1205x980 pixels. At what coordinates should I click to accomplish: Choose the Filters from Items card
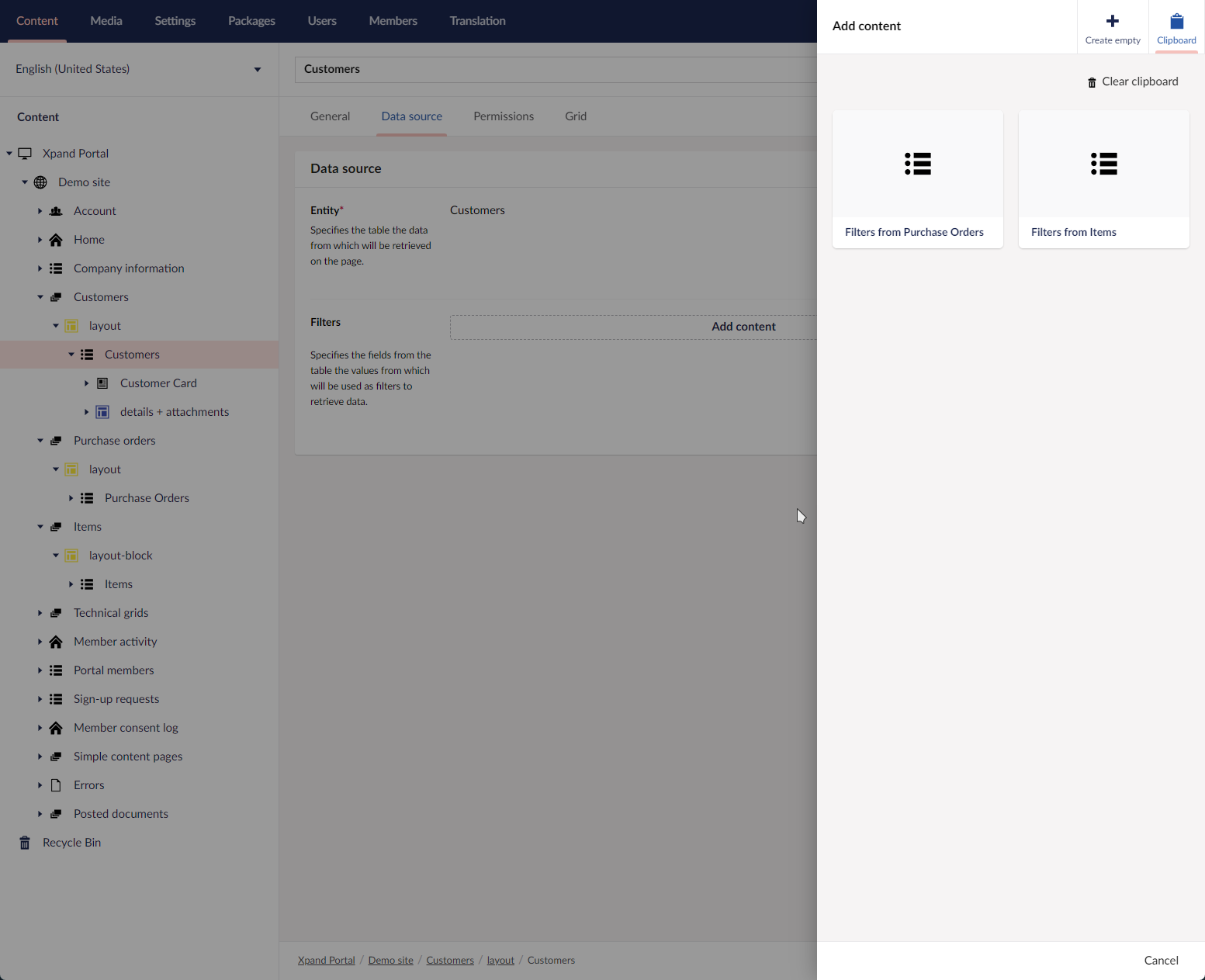[x=1103, y=179]
